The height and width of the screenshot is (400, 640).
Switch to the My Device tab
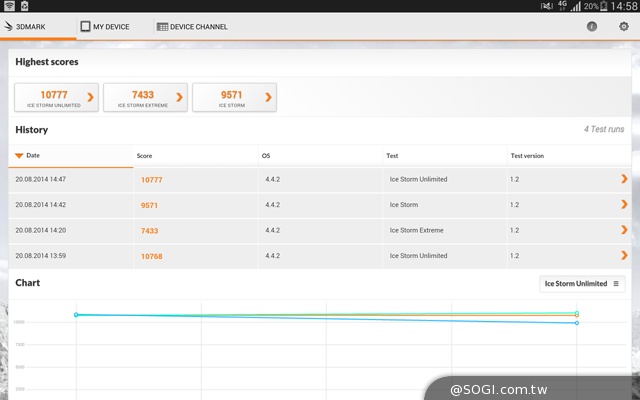click(x=106, y=27)
